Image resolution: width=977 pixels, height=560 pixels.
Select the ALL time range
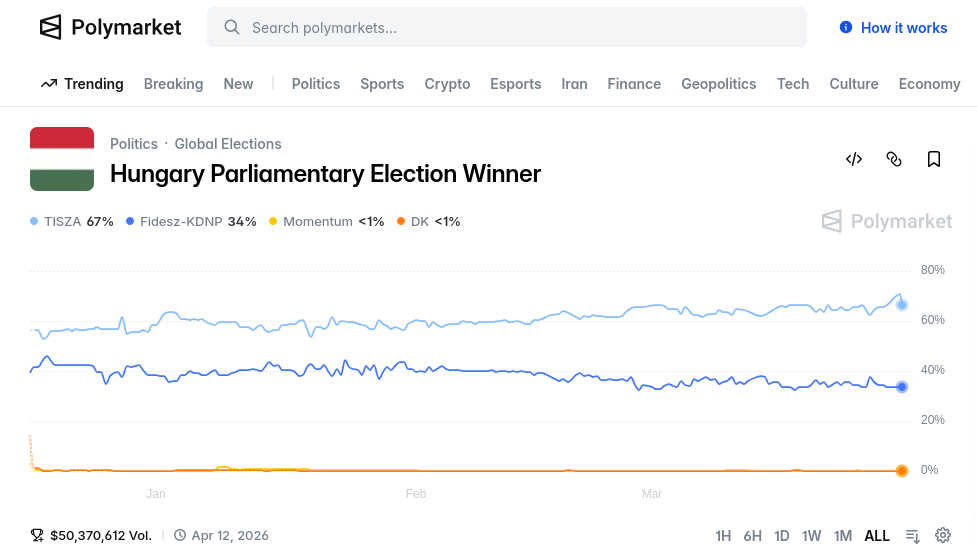click(877, 535)
